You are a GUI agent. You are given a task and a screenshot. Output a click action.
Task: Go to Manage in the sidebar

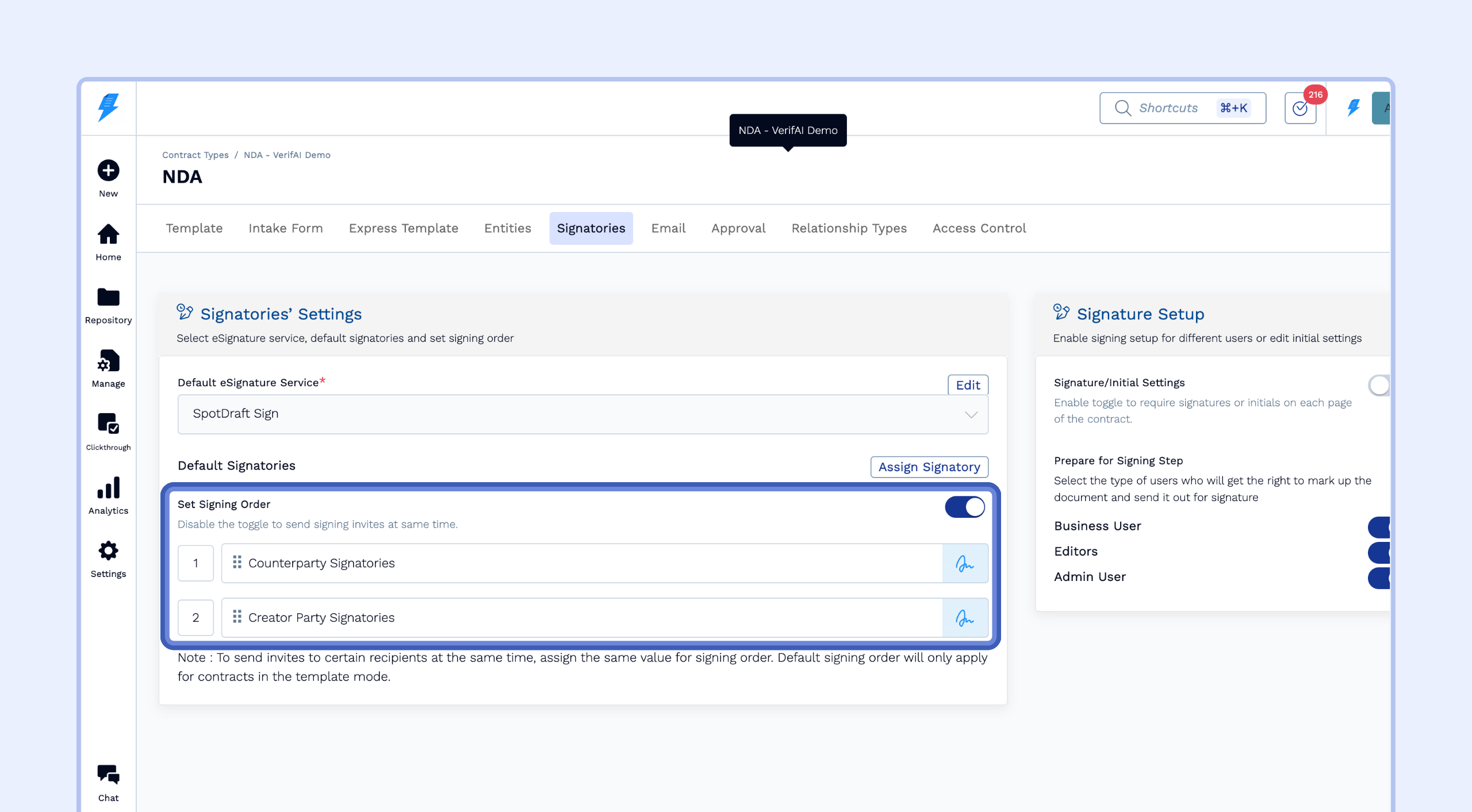[108, 361]
